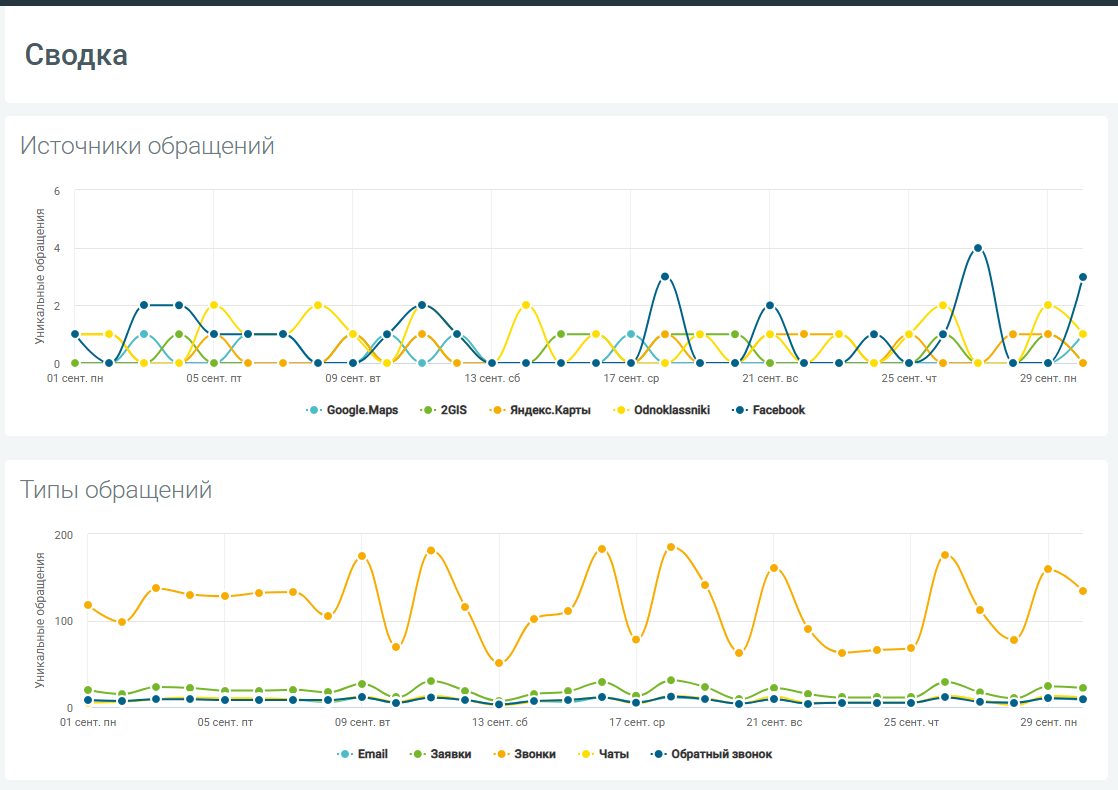Select the Facebook data point at value 4
The width and height of the screenshot is (1118, 790).
pyautogui.click(x=978, y=248)
